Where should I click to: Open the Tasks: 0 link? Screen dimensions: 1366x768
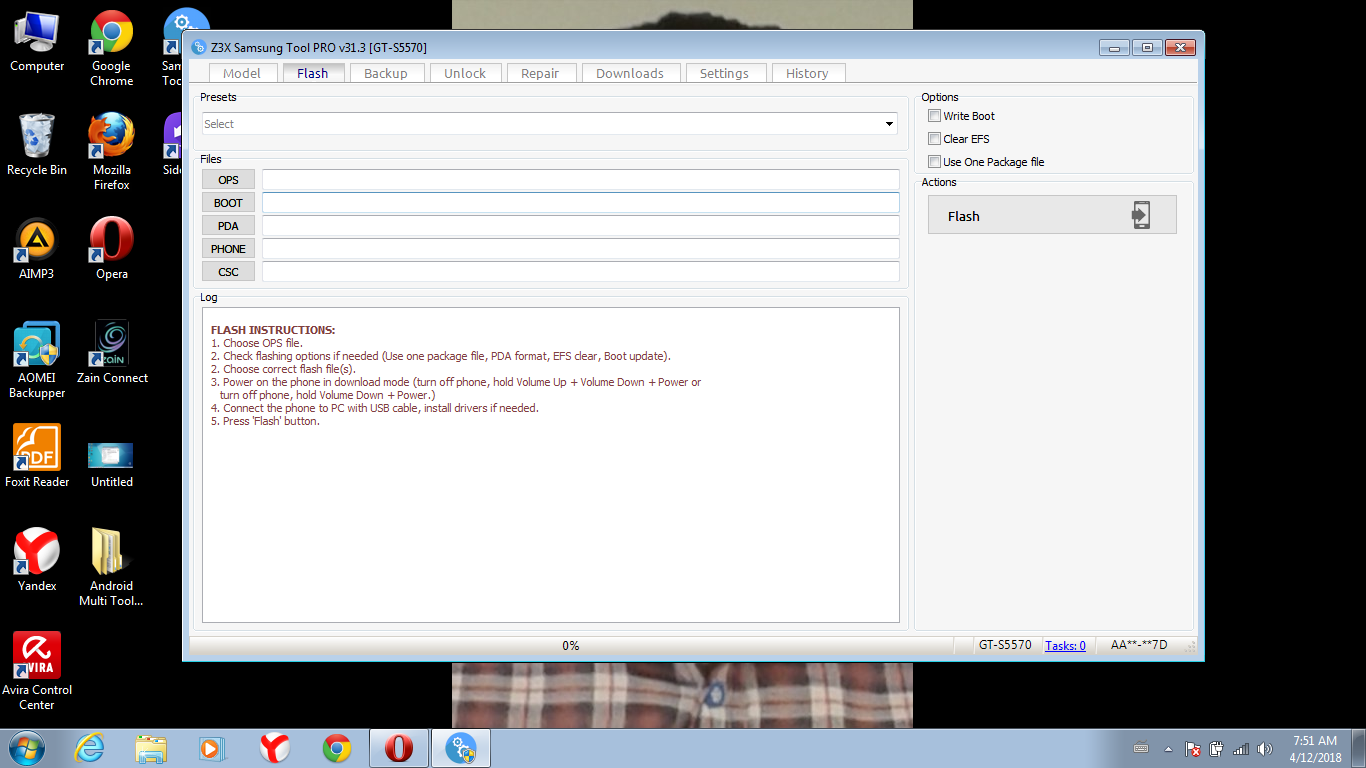pyautogui.click(x=1065, y=646)
